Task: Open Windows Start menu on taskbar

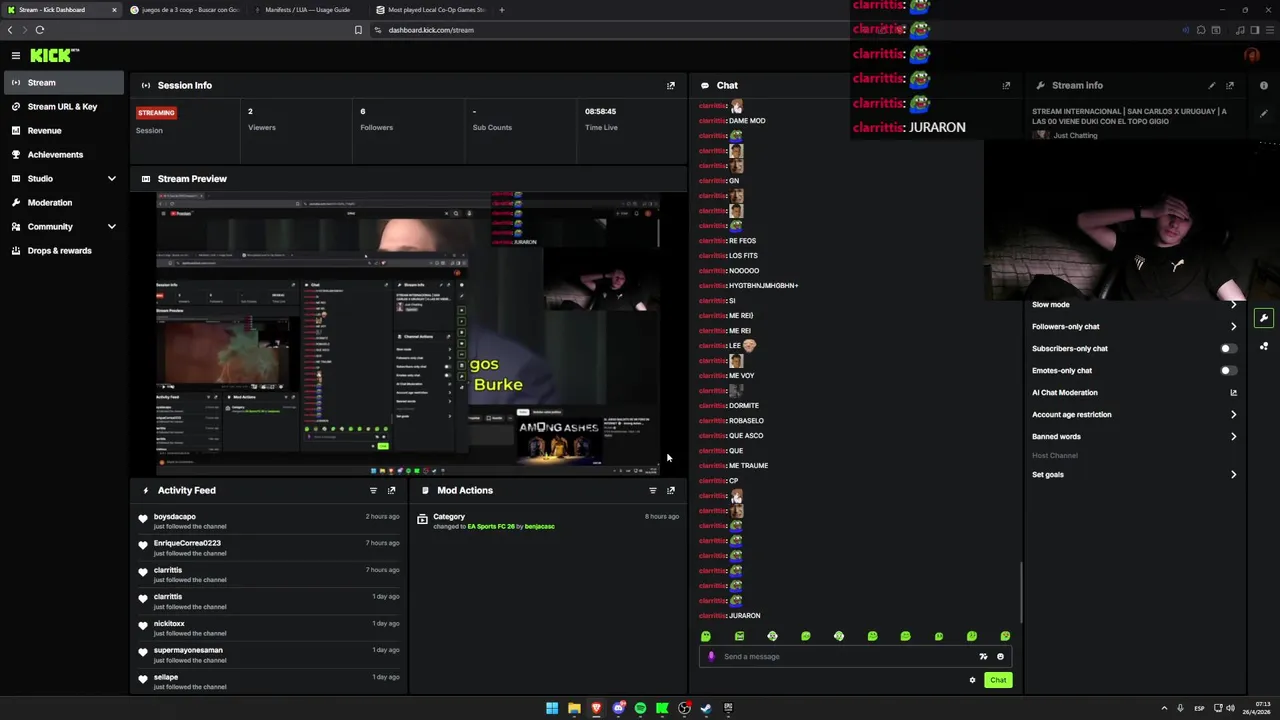Action: coord(552,708)
